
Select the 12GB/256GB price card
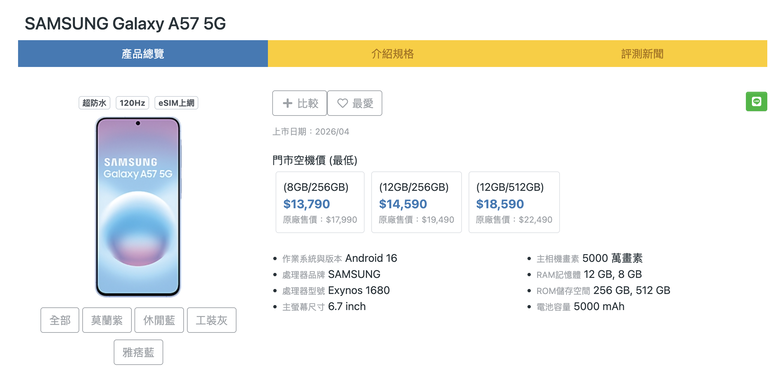416,202
